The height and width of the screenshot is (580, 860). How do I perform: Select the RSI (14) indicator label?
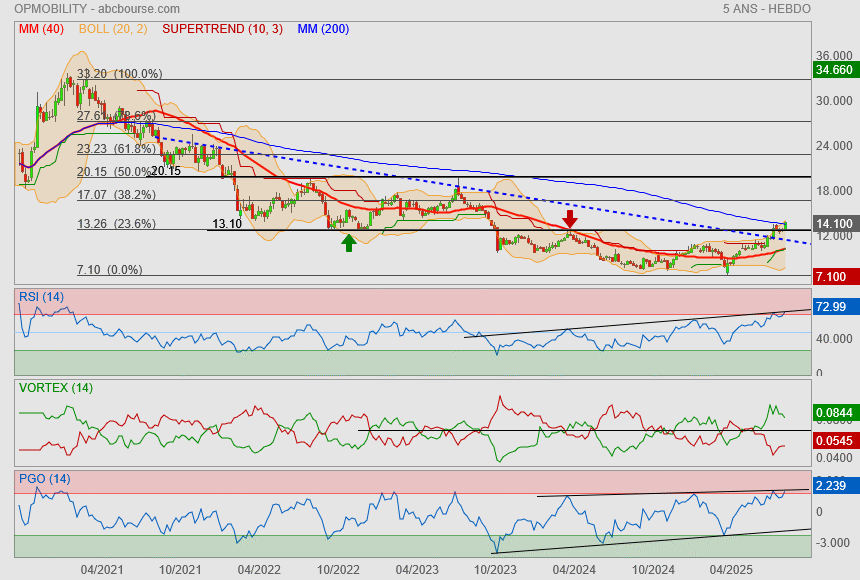pyautogui.click(x=41, y=296)
